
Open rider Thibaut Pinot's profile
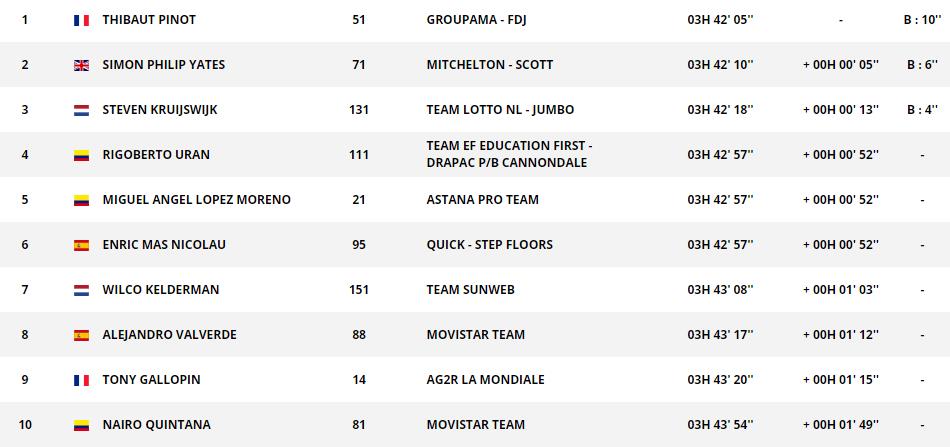tap(149, 20)
